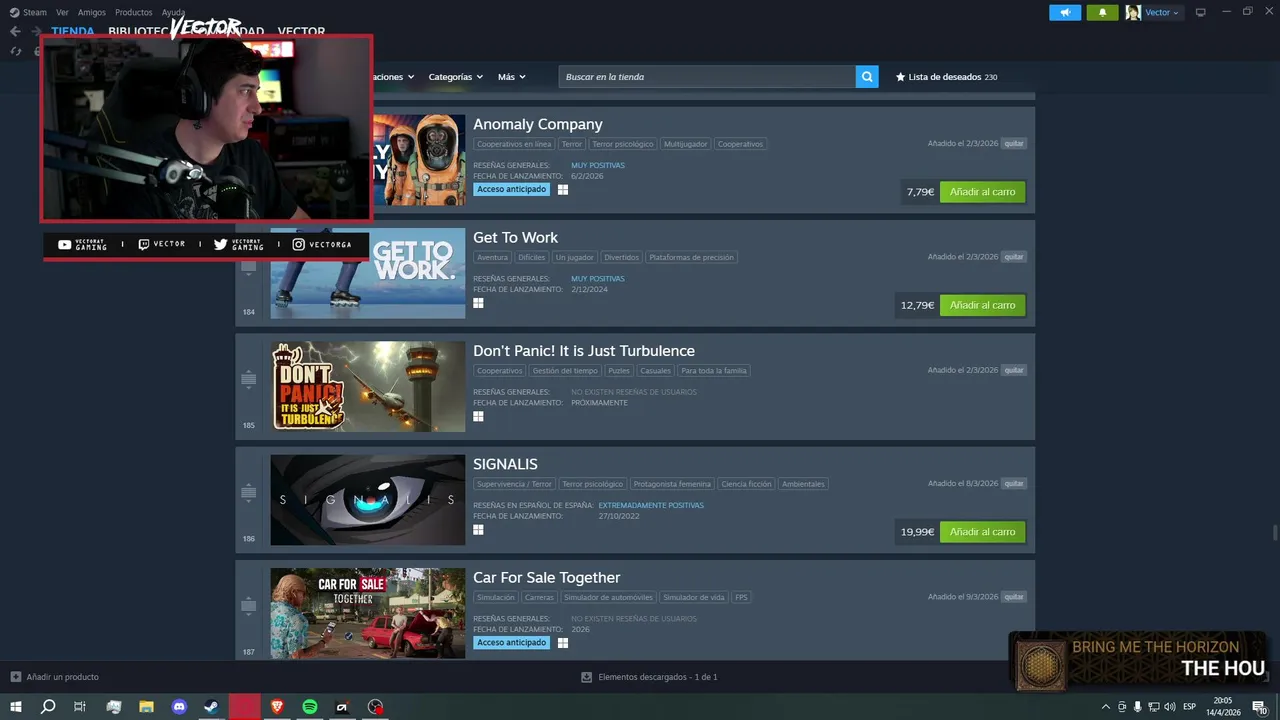The image size is (1280, 720).
Task: Click Windows platform icon under Don't Panic
Action: point(478,416)
